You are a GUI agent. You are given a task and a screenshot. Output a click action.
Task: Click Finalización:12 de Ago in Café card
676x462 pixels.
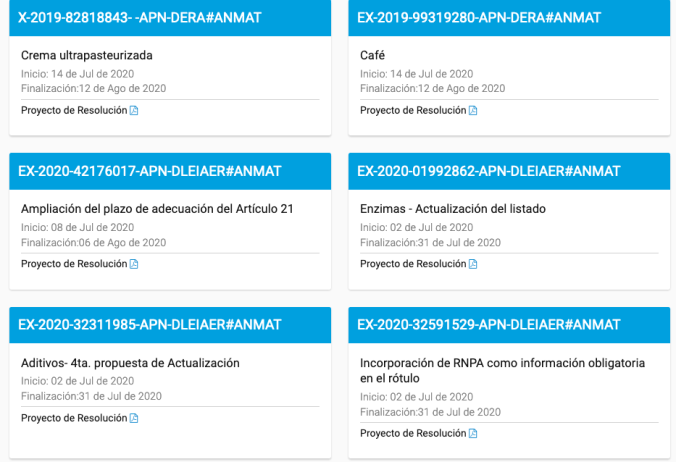pos(432,89)
